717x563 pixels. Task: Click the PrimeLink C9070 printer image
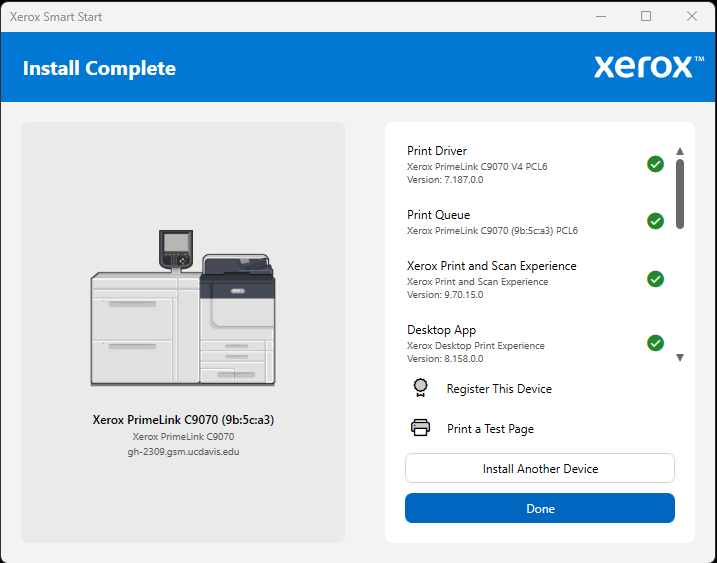[183, 308]
